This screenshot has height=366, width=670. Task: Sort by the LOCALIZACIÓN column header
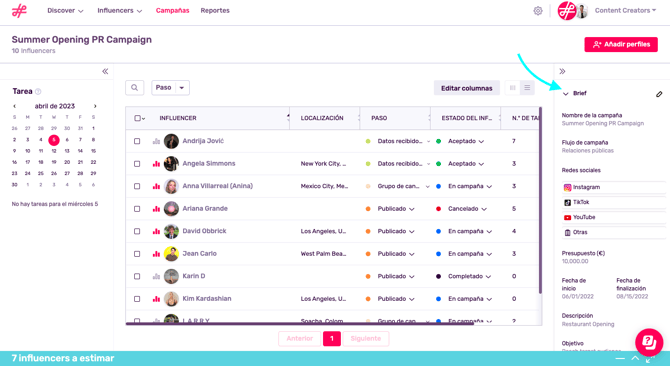coord(322,118)
